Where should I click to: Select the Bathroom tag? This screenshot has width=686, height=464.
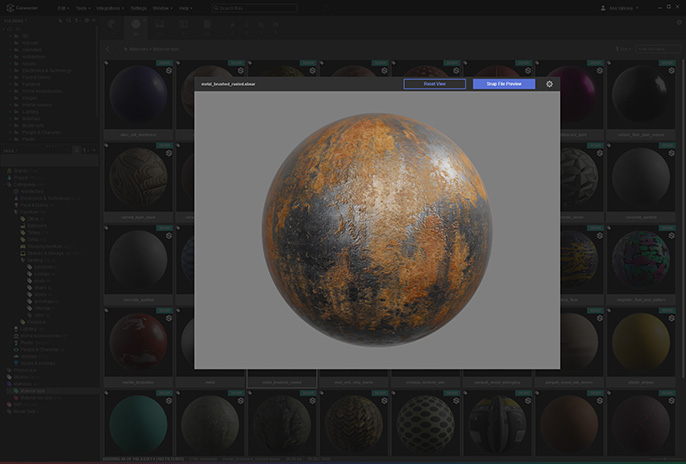pos(37,226)
